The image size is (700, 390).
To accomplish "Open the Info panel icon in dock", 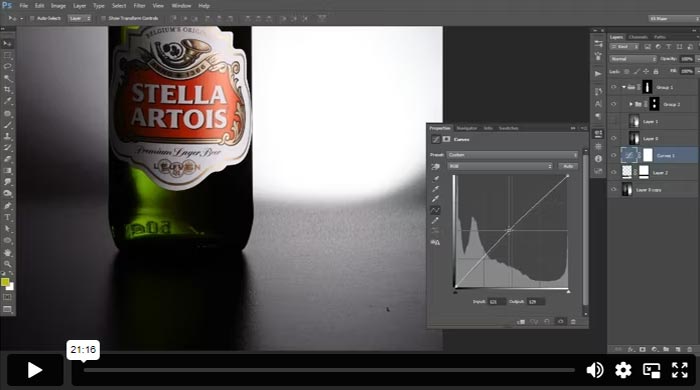I will click(598, 158).
